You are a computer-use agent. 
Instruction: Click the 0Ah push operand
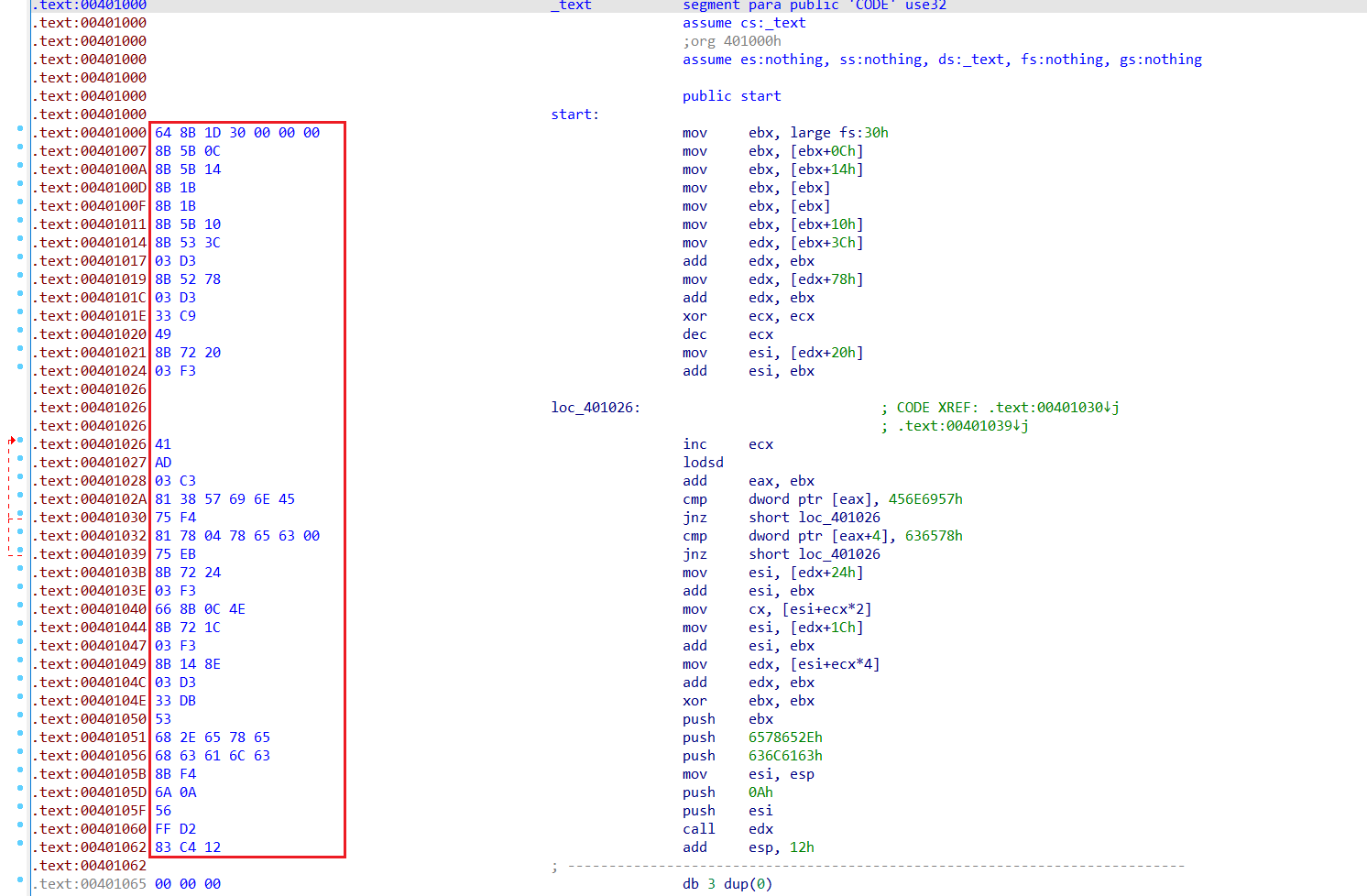point(760,792)
